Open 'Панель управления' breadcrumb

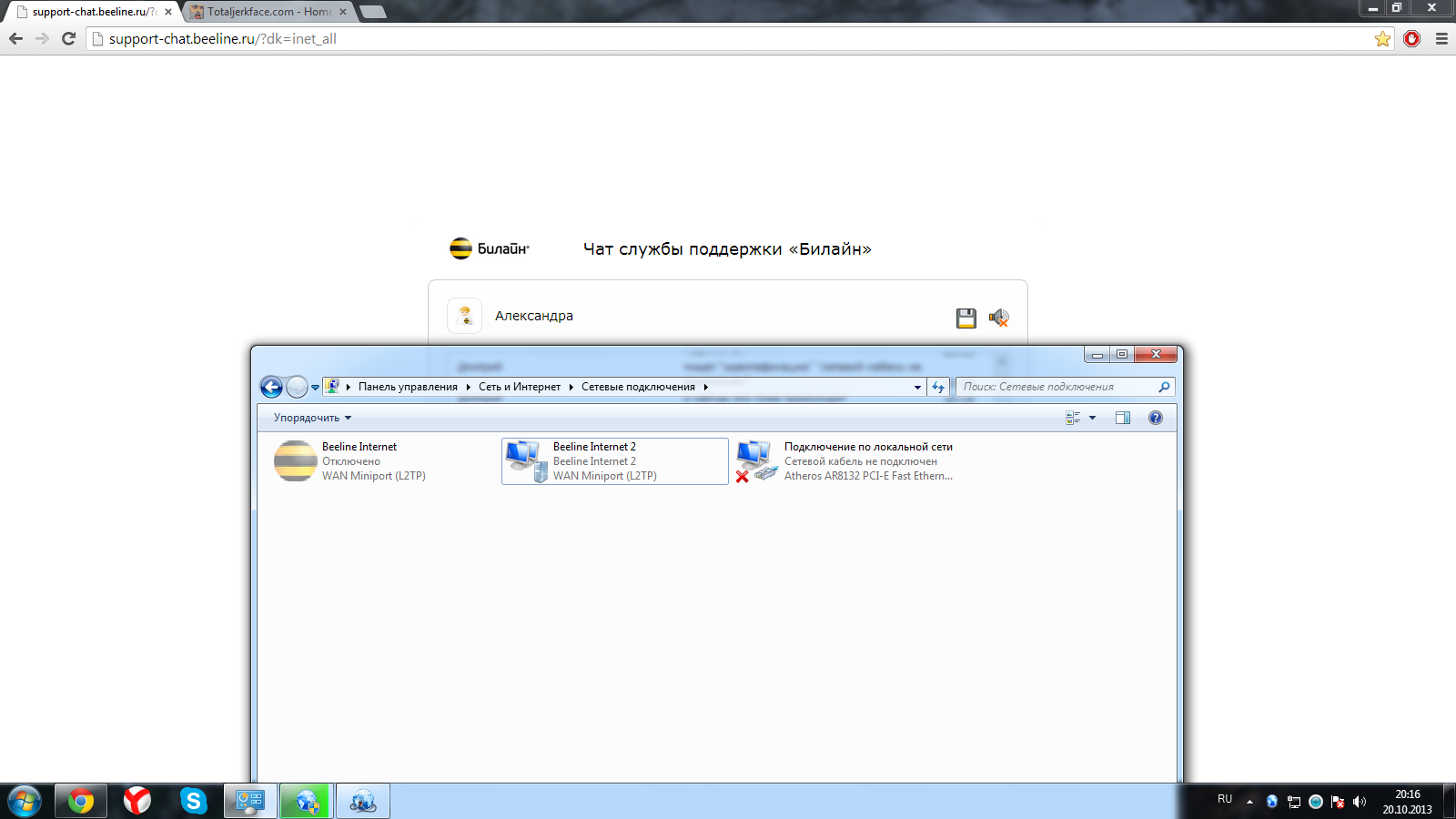pos(408,387)
